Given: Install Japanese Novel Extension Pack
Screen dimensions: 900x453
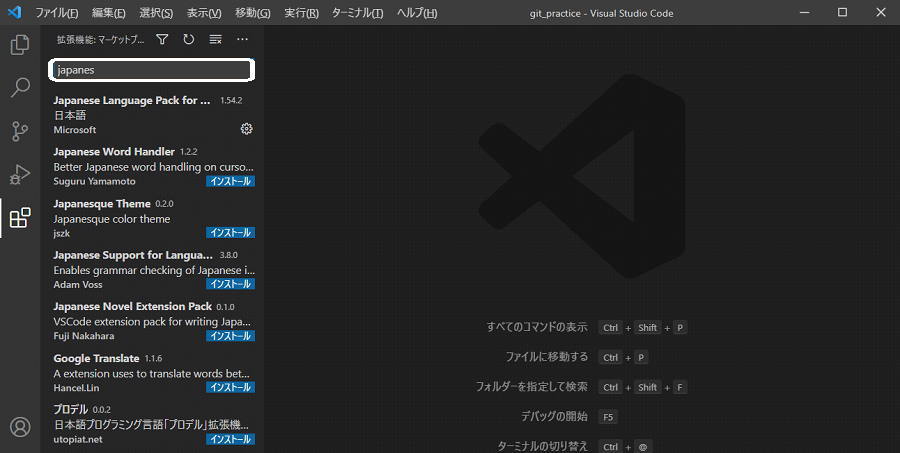Looking at the screenshot, I should (x=231, y=336).
